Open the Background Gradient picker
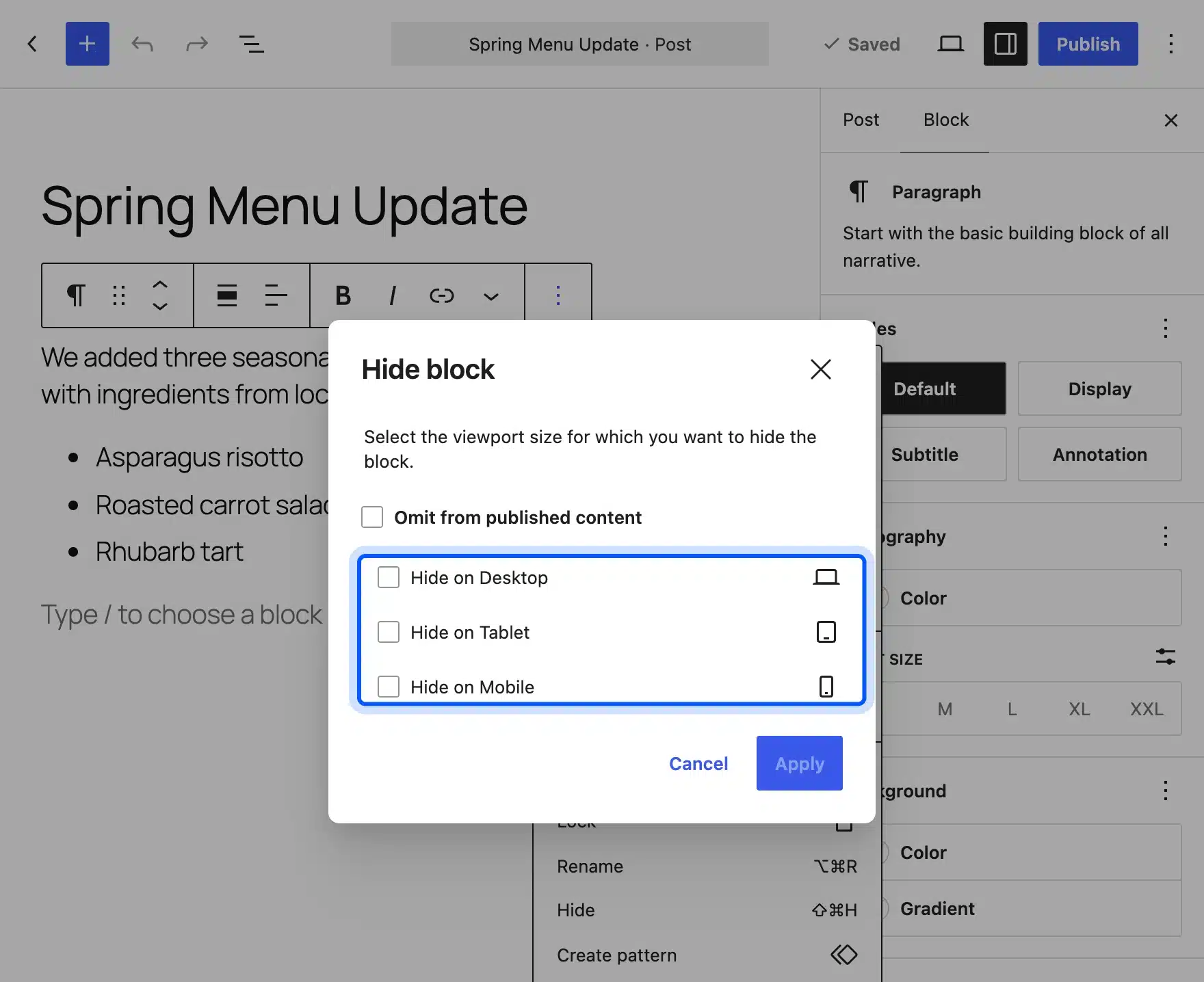 click(1031, 908)
